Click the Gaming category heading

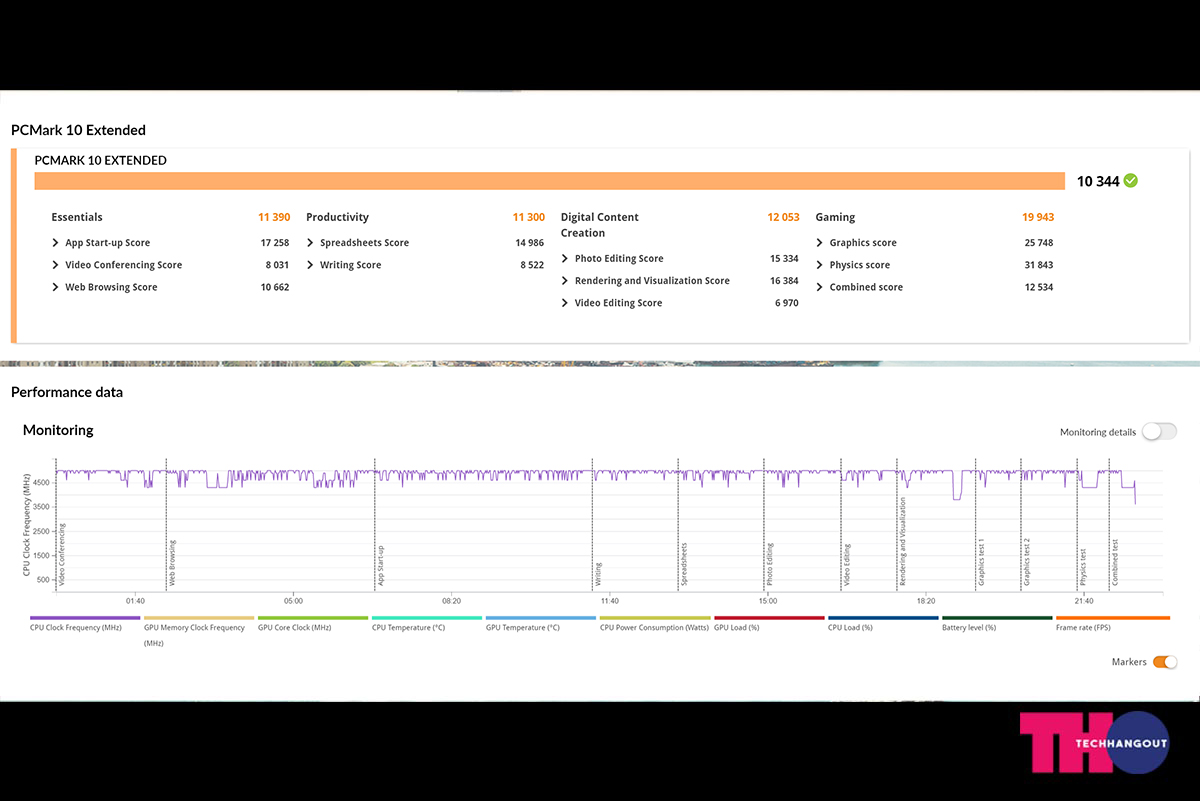click(835, 217)
